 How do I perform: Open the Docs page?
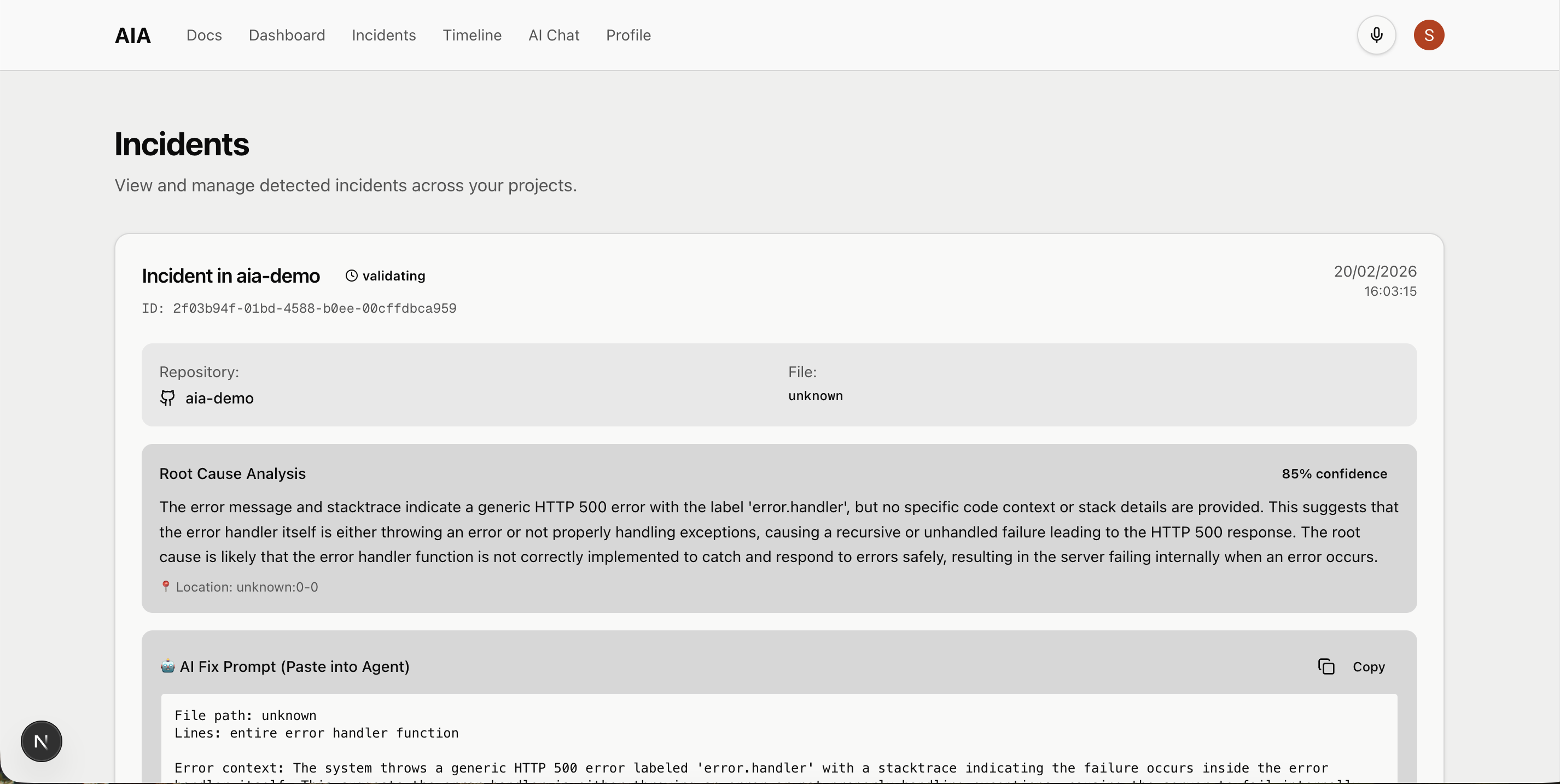pyautogui.click(x=204, y=36)
